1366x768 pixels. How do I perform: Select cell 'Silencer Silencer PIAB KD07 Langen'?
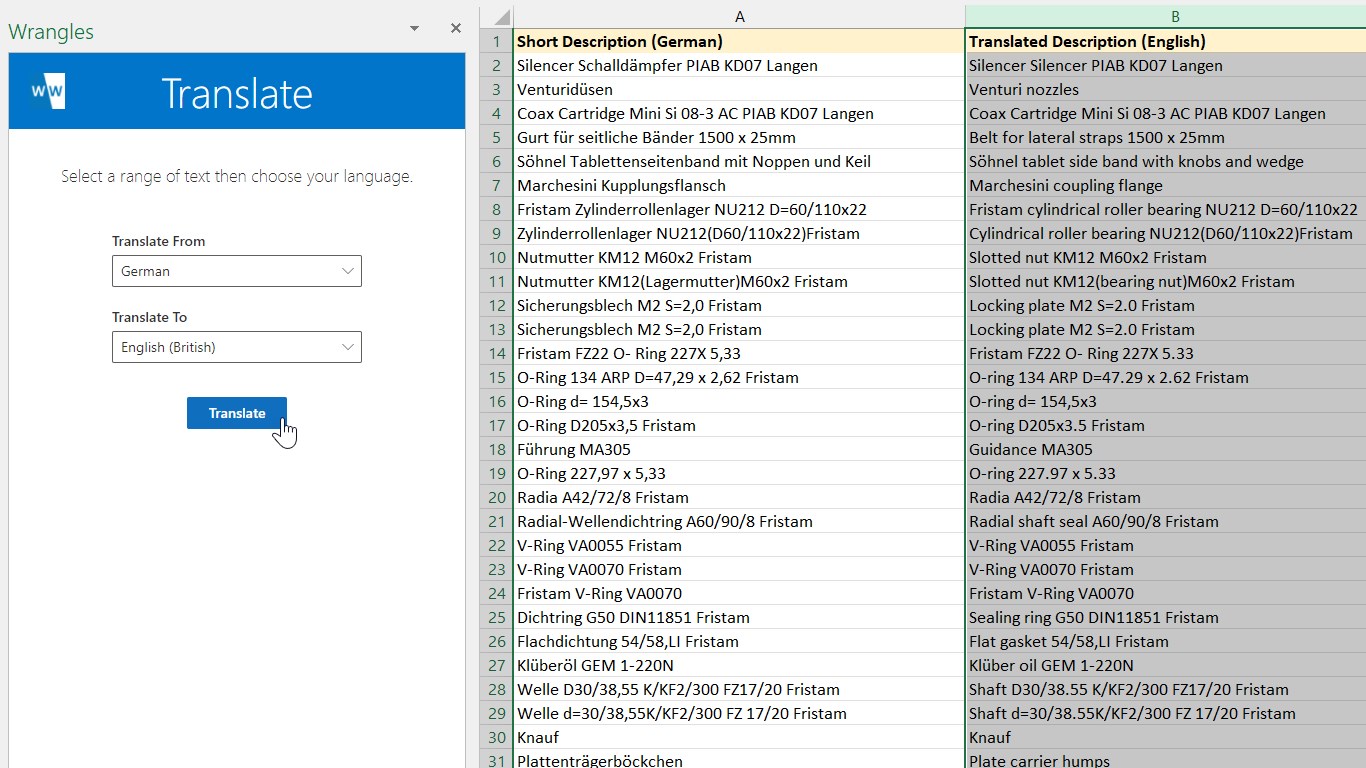coord(1166,66)
